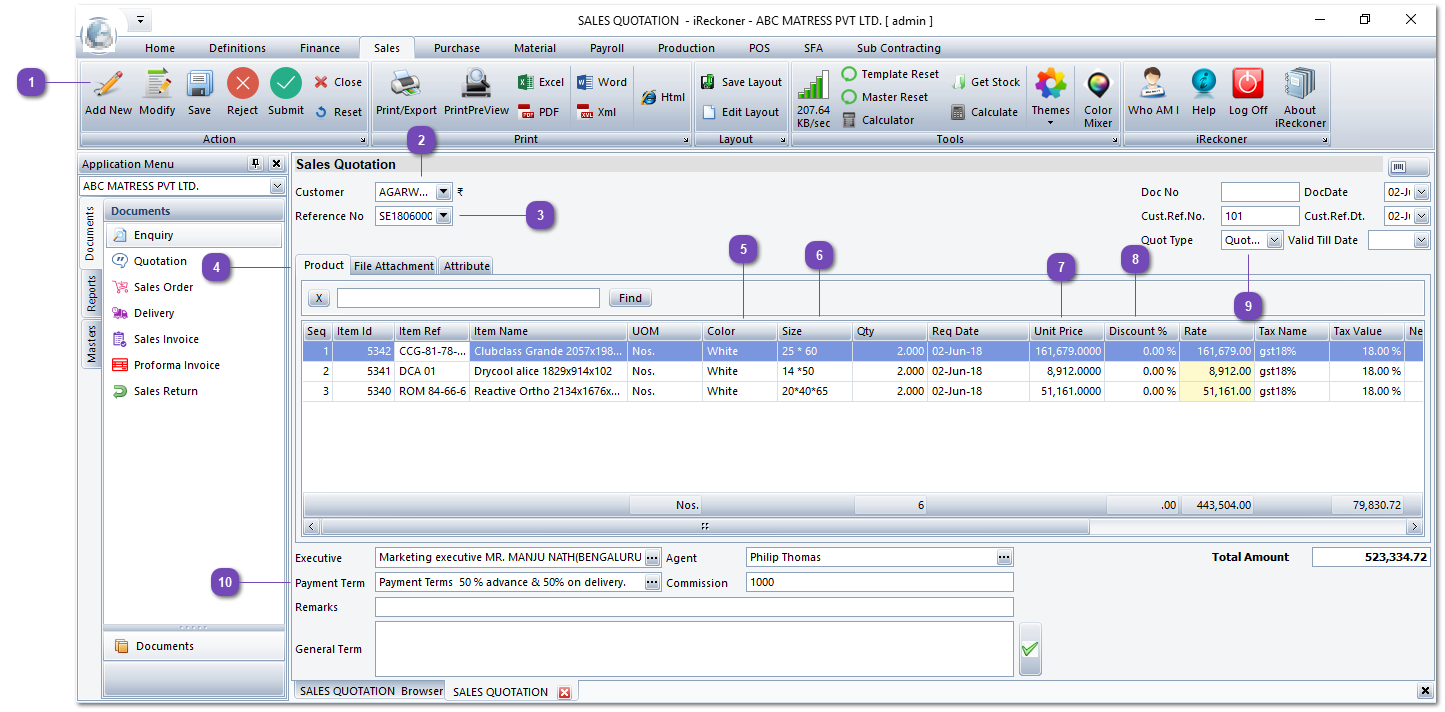
Task: Open the File Attachment tab
Action: tap(394, 266)
